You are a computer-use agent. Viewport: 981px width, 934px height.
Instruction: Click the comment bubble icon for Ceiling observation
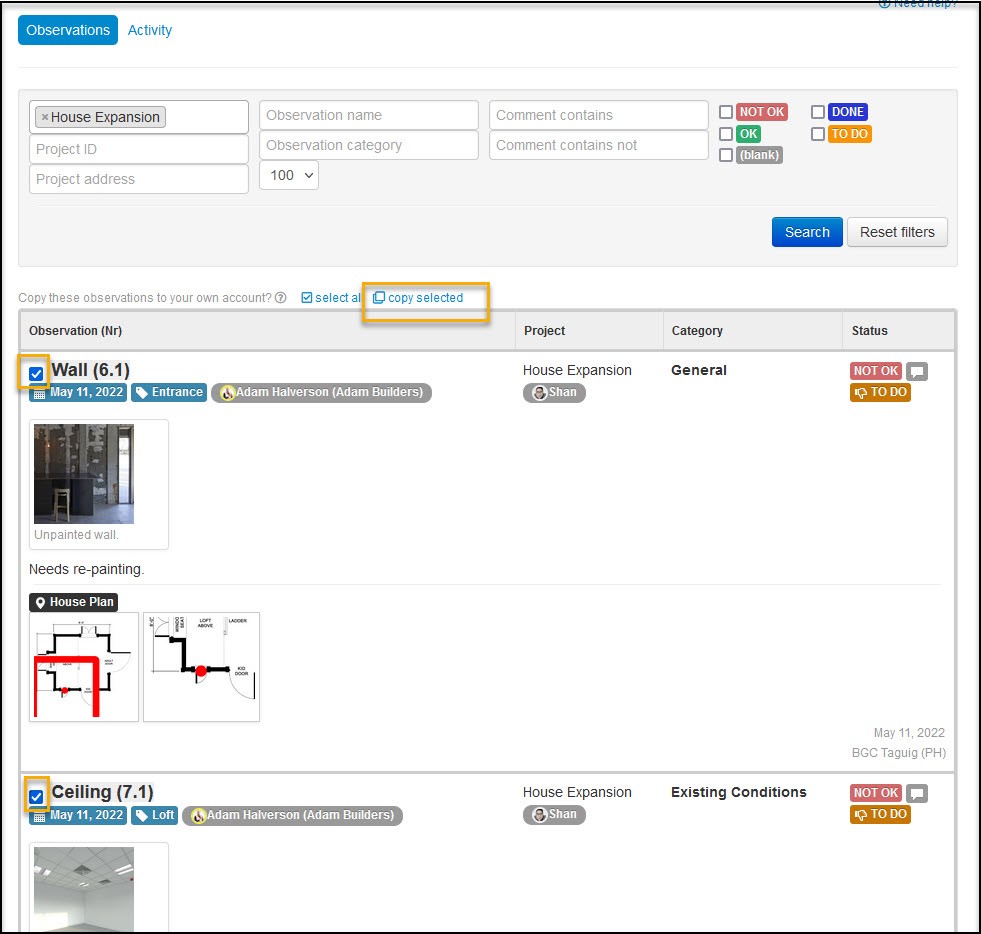click(x=917, y=794)
